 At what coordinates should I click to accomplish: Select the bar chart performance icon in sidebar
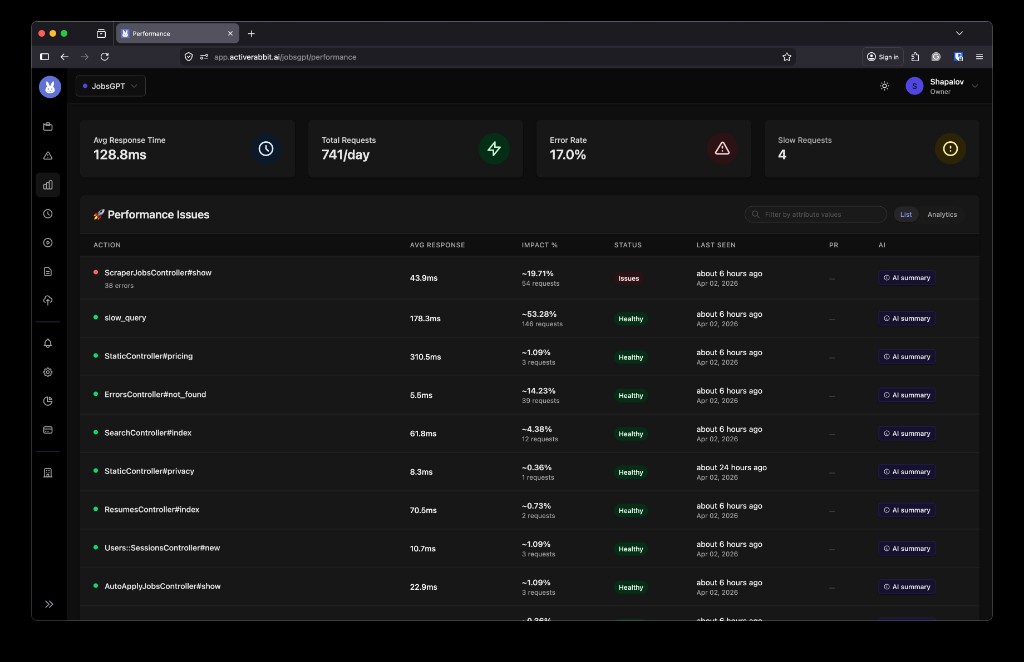coord(48,185)
